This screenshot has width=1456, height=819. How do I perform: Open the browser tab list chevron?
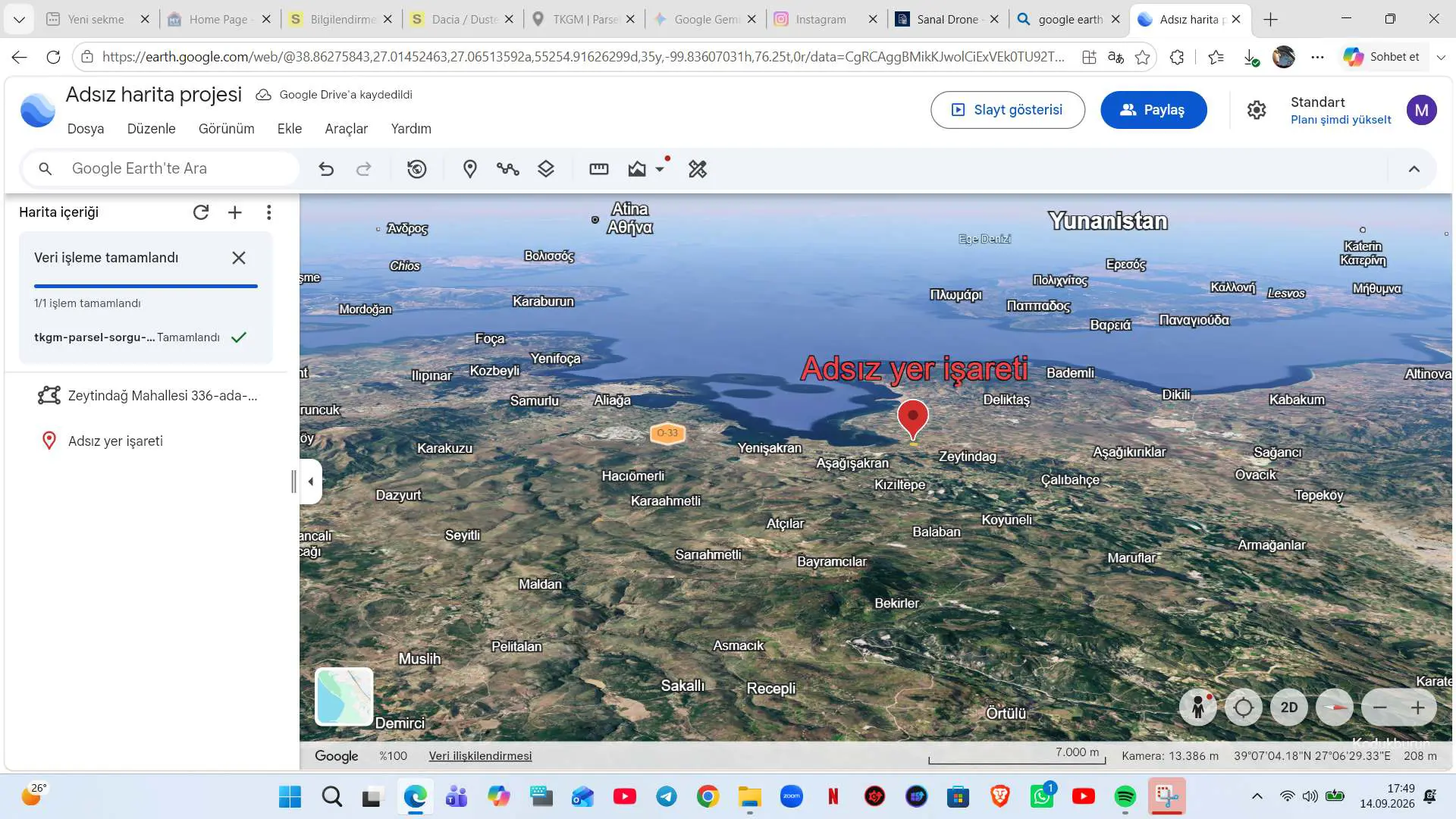[19, 20]
